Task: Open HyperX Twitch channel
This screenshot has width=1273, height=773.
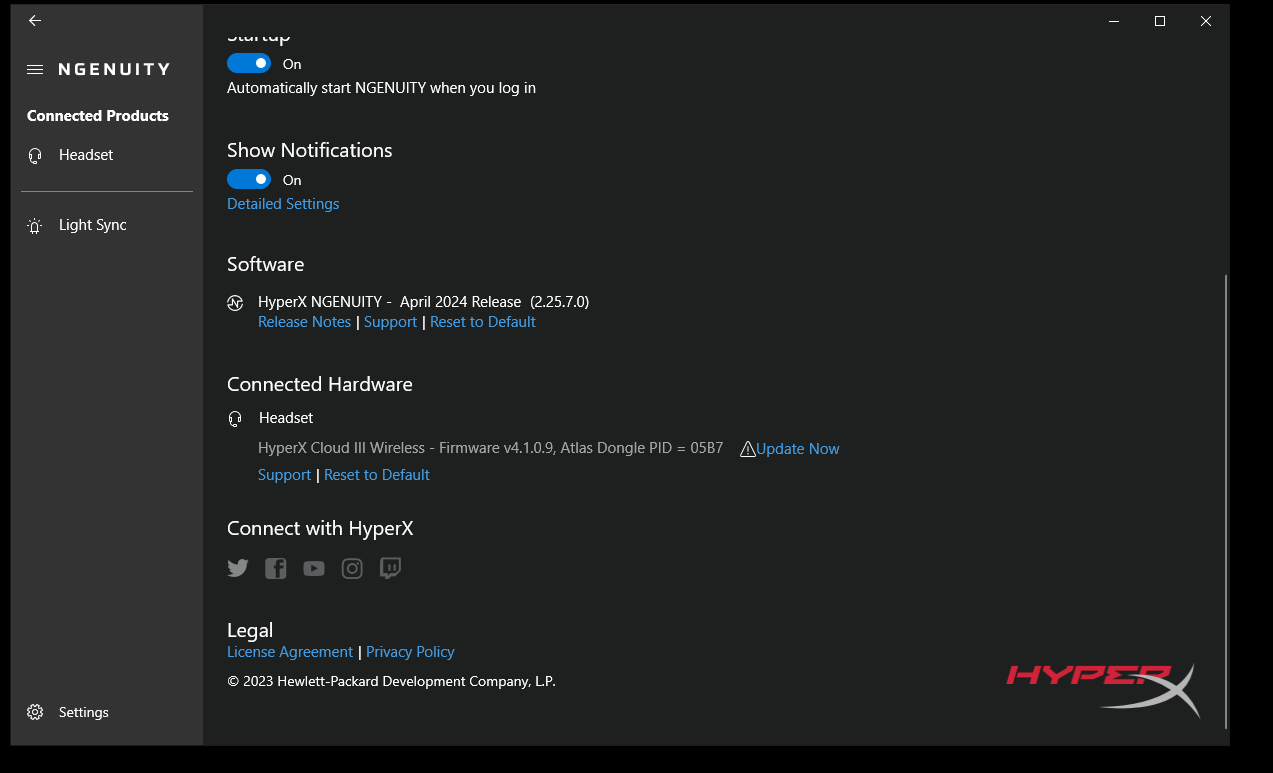Action: (x=390, y=568)
